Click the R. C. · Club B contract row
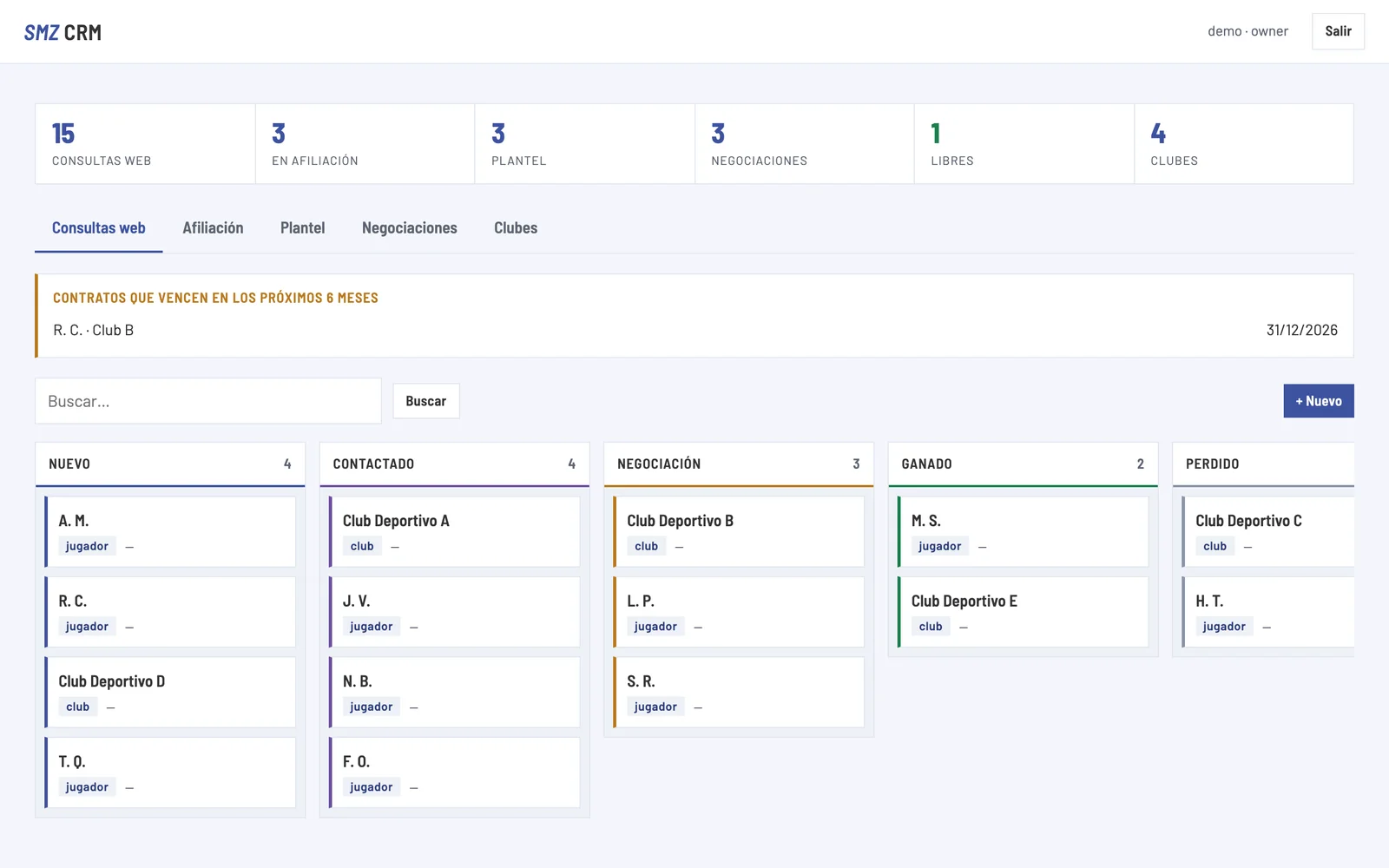This screenshot has height=868, width=1389. [x=695, y=330]
